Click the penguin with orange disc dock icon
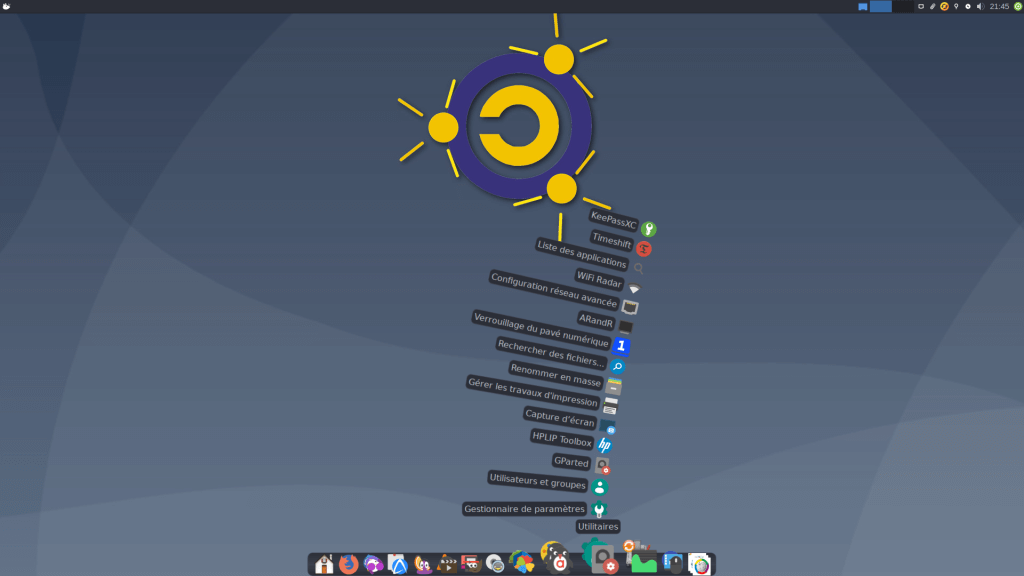 click(x=423, y=564)
